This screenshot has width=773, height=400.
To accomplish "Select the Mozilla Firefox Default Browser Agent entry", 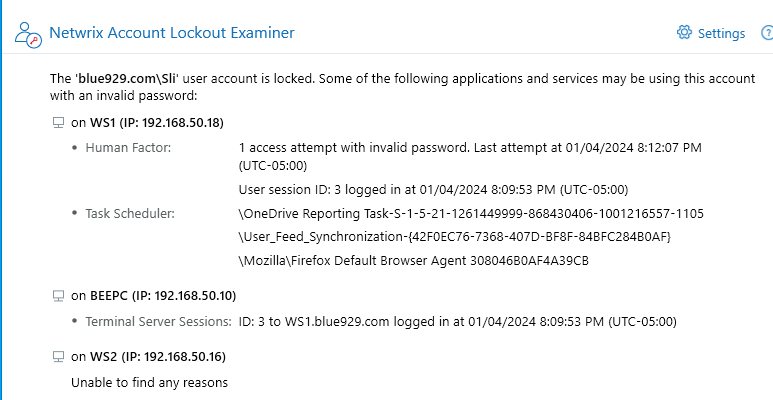I will pos(414,261).
